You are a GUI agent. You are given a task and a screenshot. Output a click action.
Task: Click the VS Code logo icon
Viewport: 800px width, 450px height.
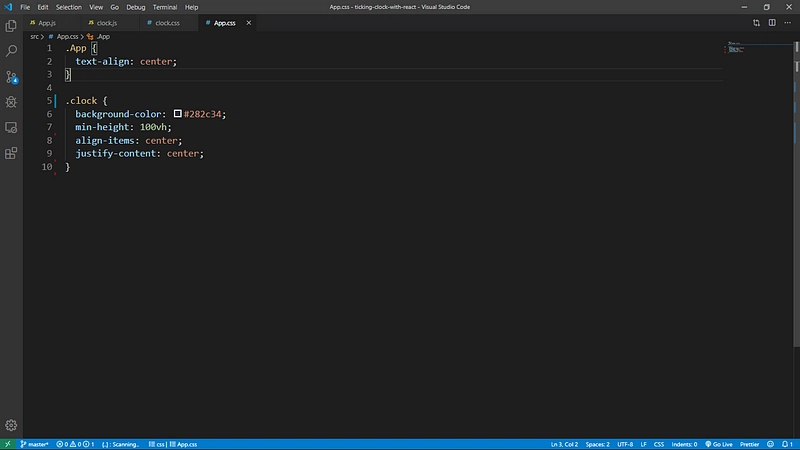tap(8, 7)
